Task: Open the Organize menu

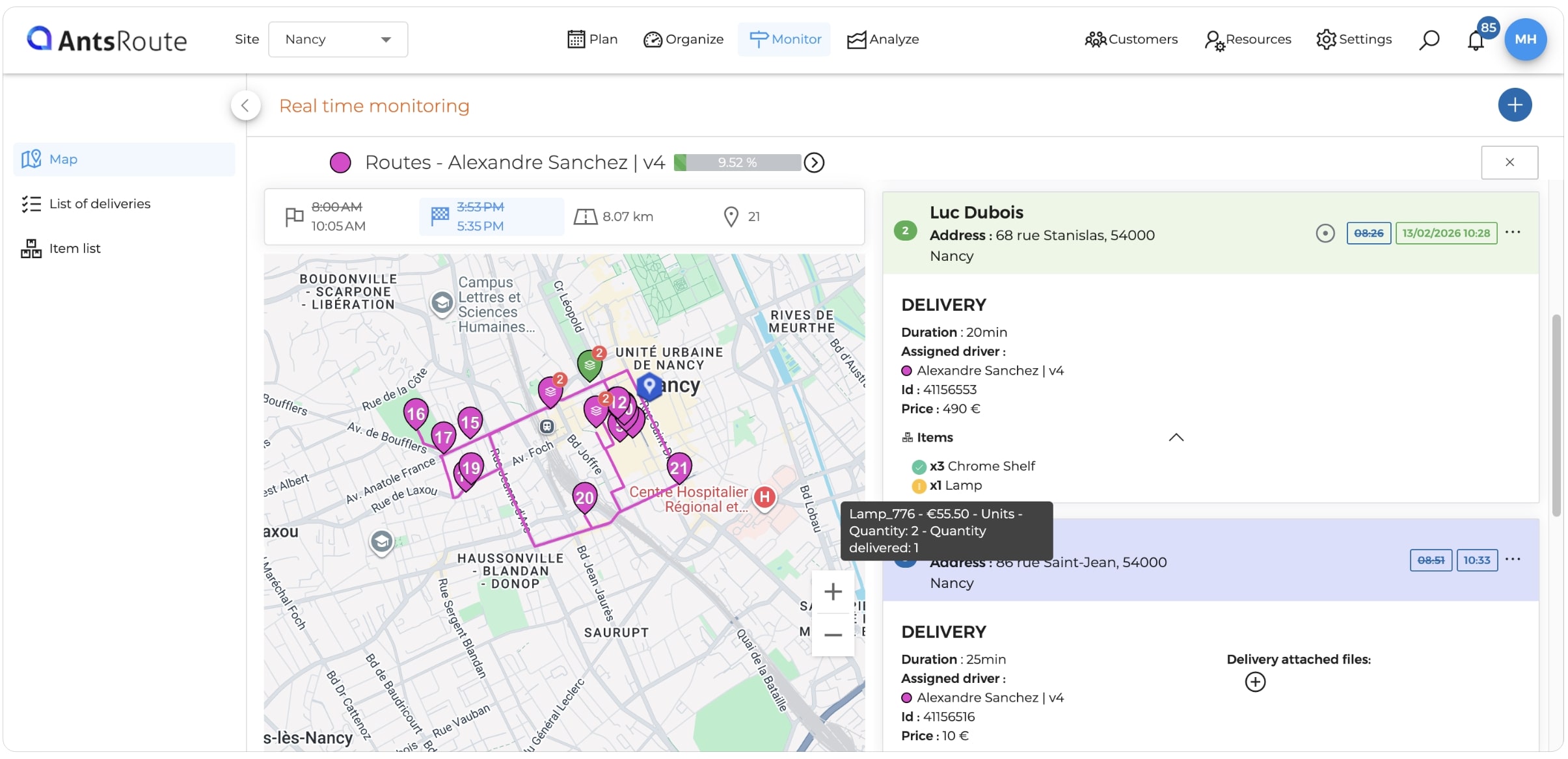Action: [x=683, y=39]
